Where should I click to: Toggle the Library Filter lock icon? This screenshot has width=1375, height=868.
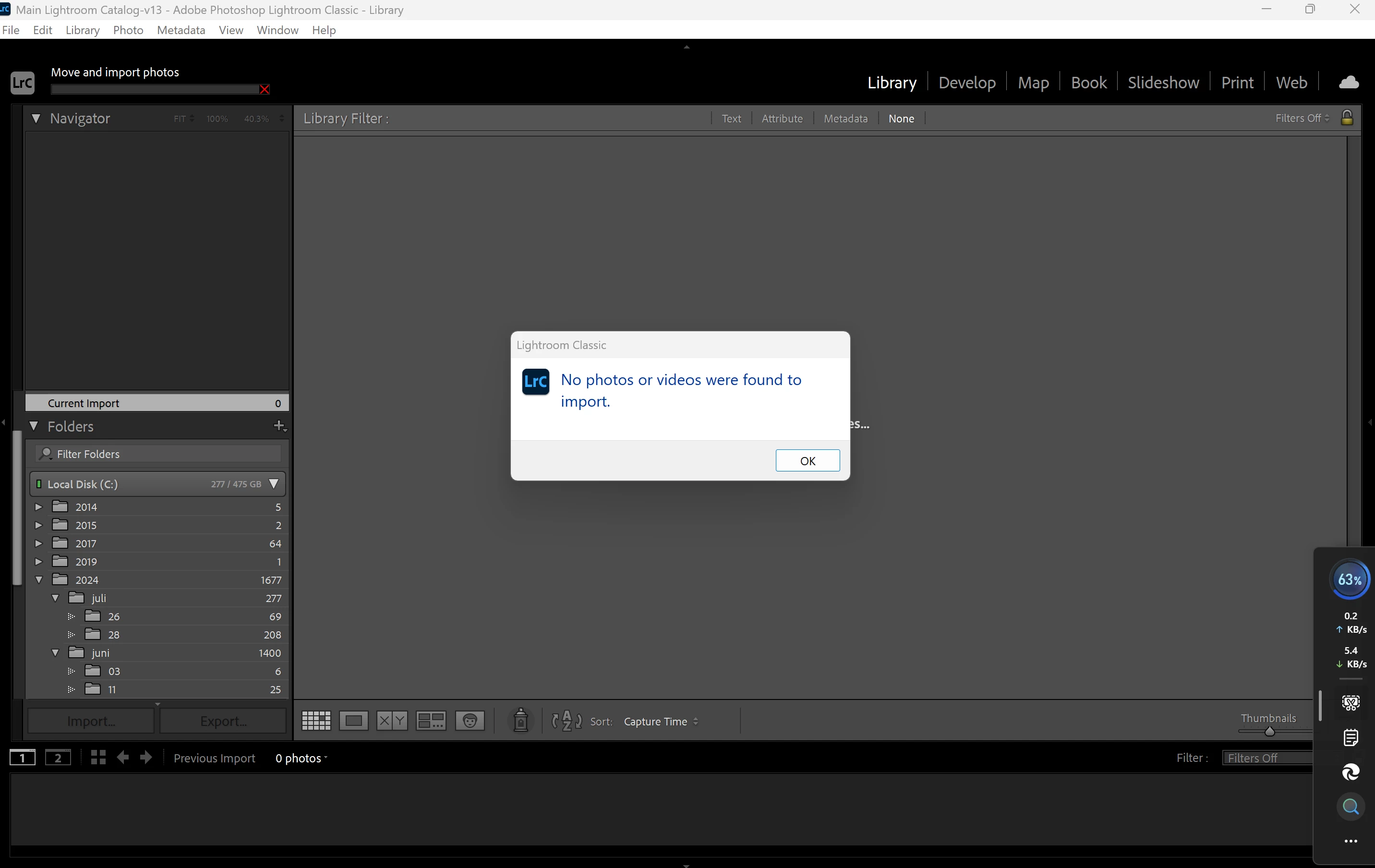[1347, 118]
